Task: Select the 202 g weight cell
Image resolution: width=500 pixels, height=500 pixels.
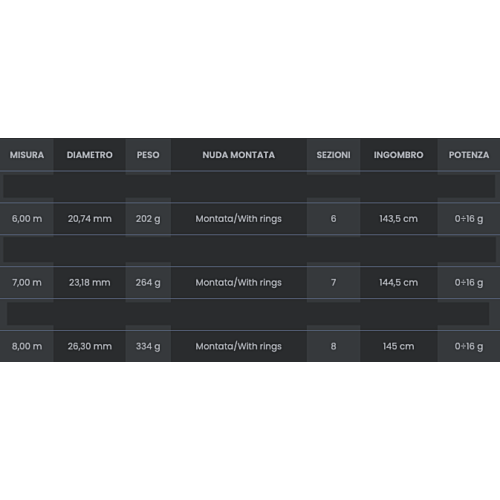Action: [x=148, y=219]
